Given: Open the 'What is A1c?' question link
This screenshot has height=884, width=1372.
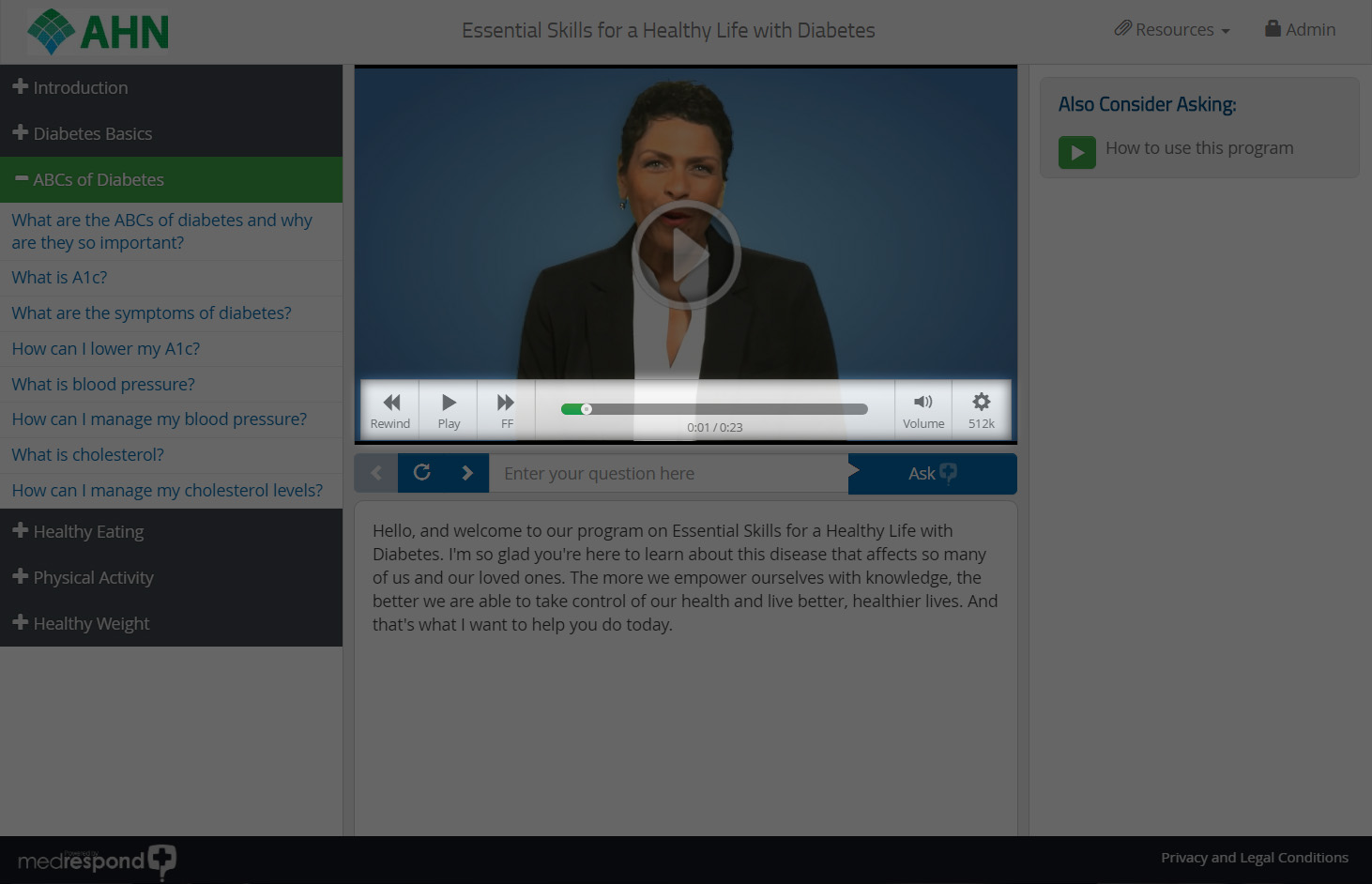Looking at the screenshot, I should [59, 278].
